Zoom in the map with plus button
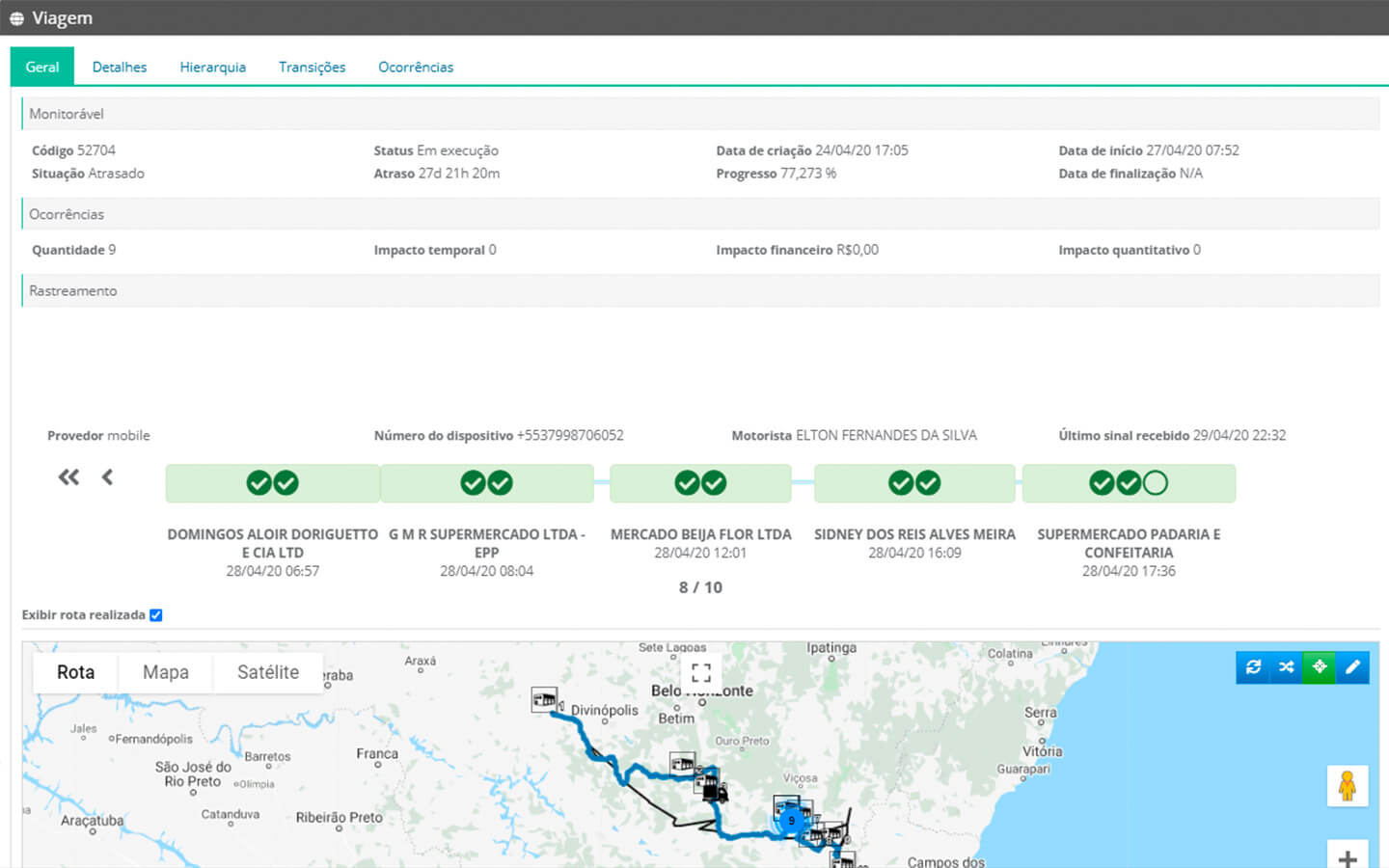Screen dimensions: 1389x868 pos(1347,856)
